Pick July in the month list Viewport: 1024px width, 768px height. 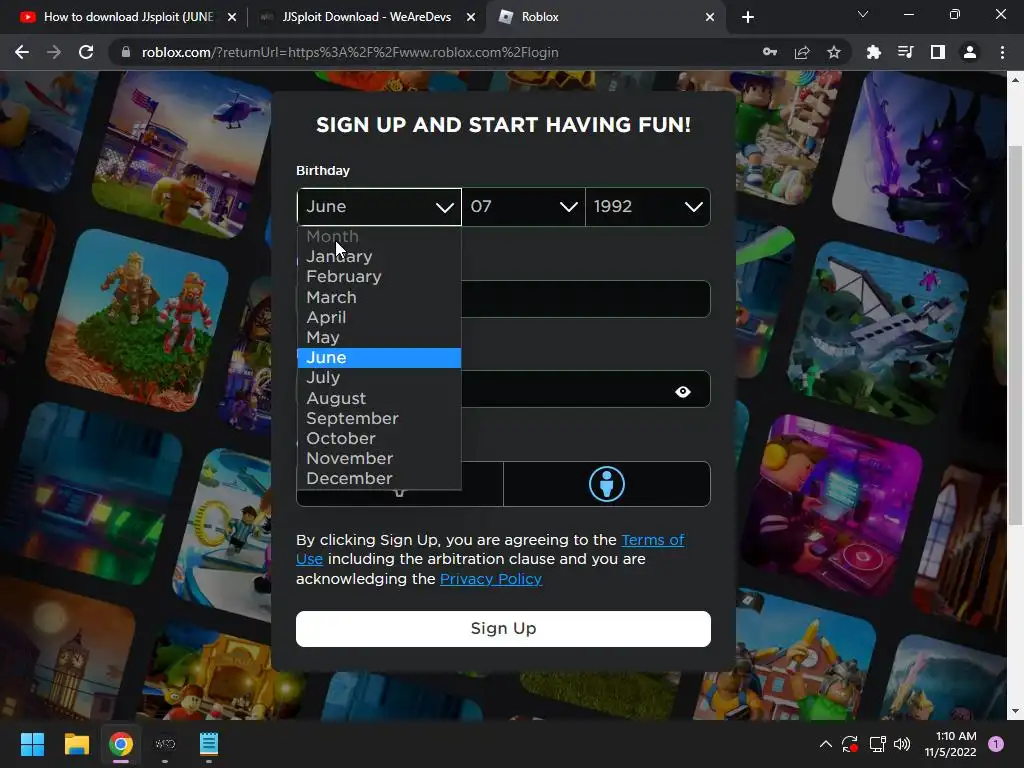379,377
